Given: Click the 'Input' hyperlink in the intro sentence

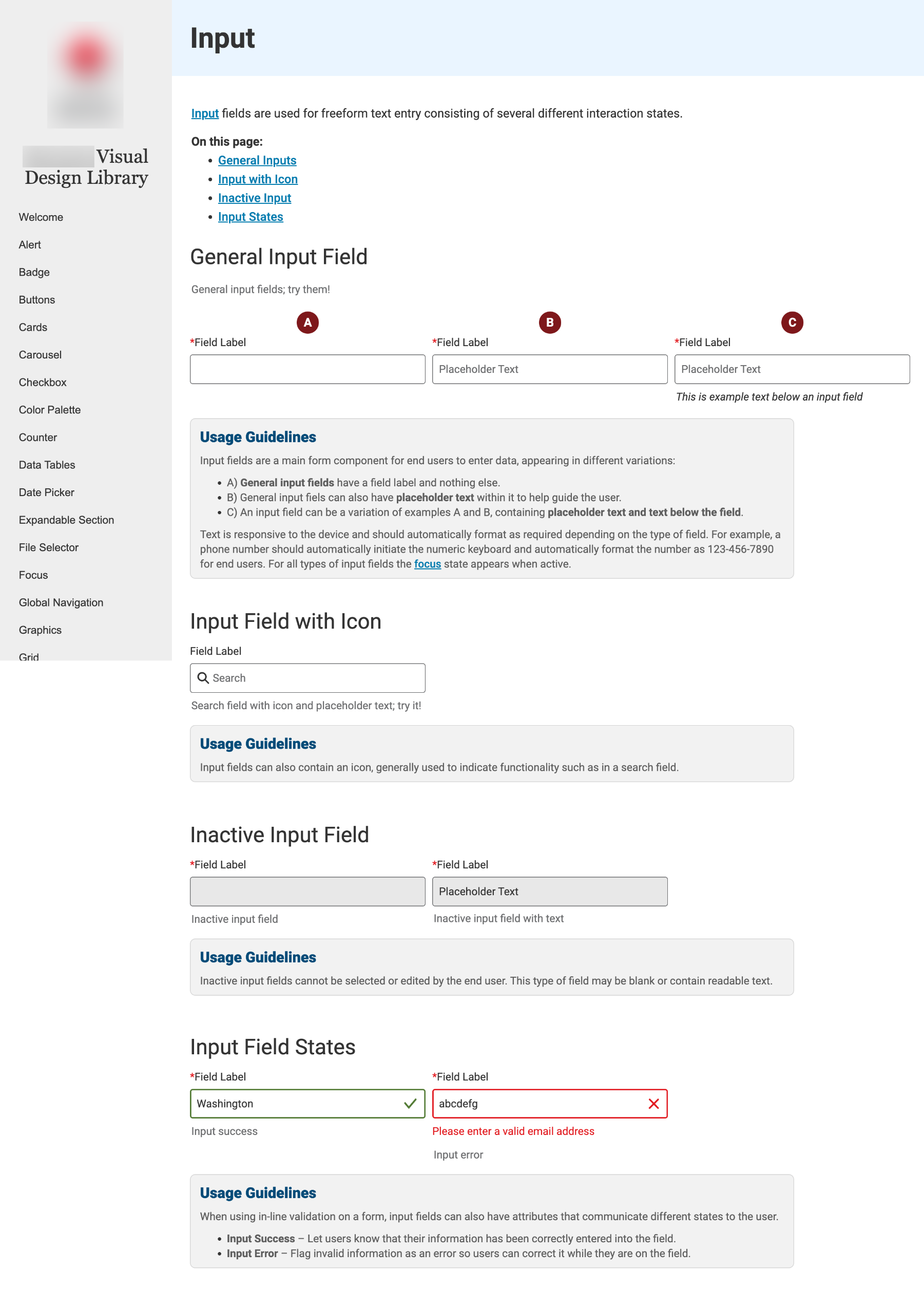Looking at the screenshot, I should [204, 113].
